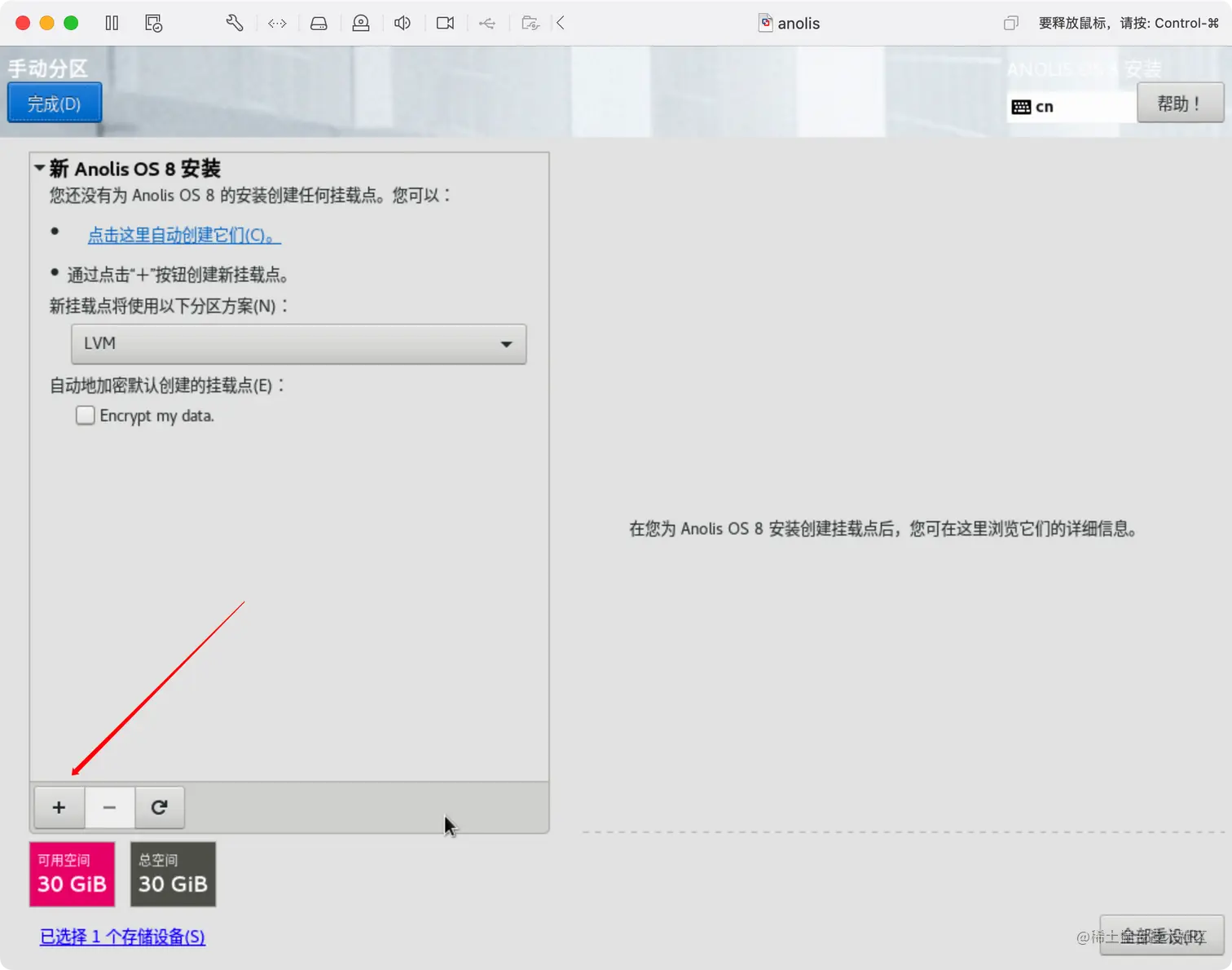
Task: Collapse the 新 Anolis OS 8 安装 section
Action: coord(39,168)
